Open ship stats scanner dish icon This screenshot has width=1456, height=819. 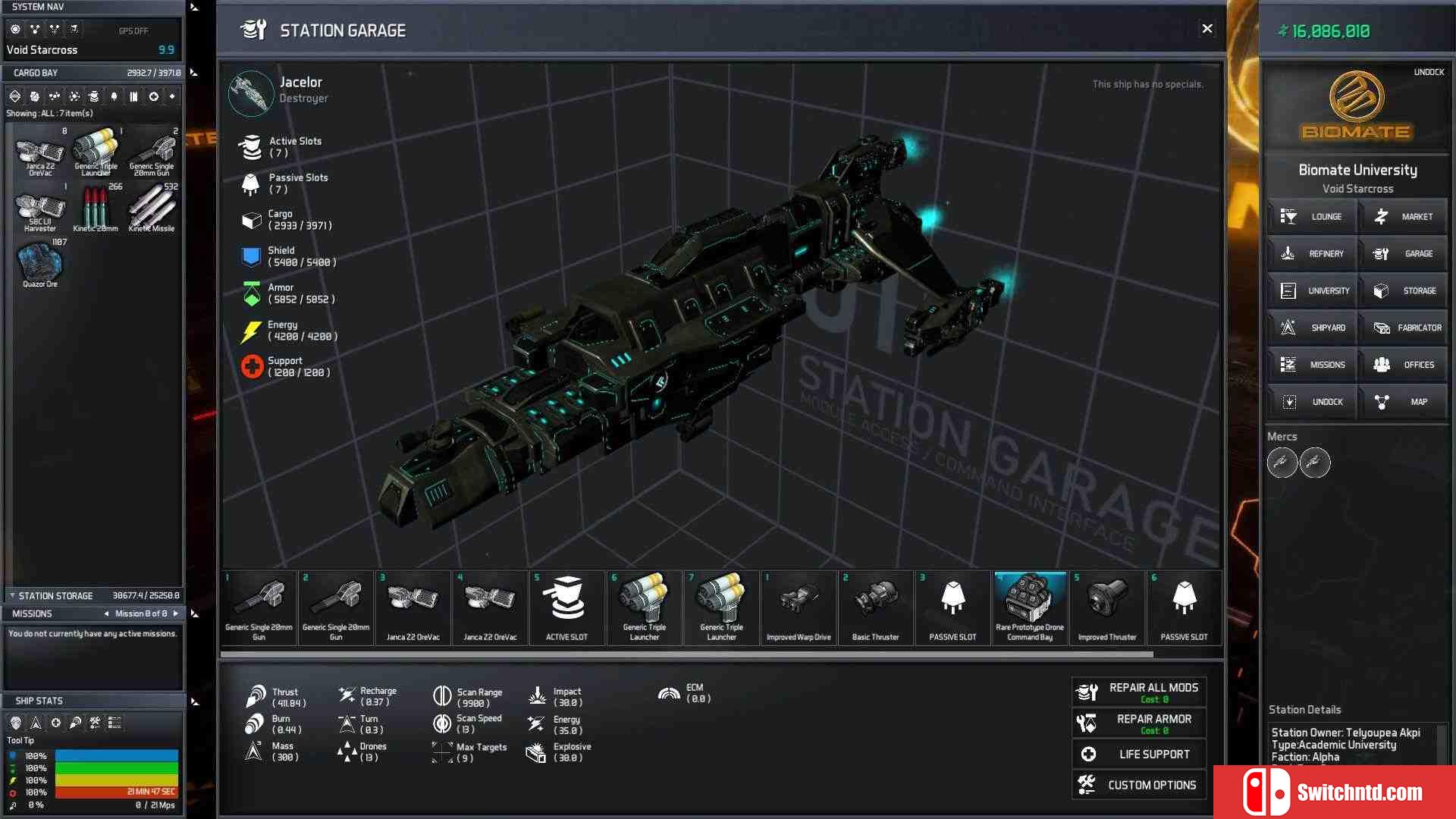click(75, 723)
